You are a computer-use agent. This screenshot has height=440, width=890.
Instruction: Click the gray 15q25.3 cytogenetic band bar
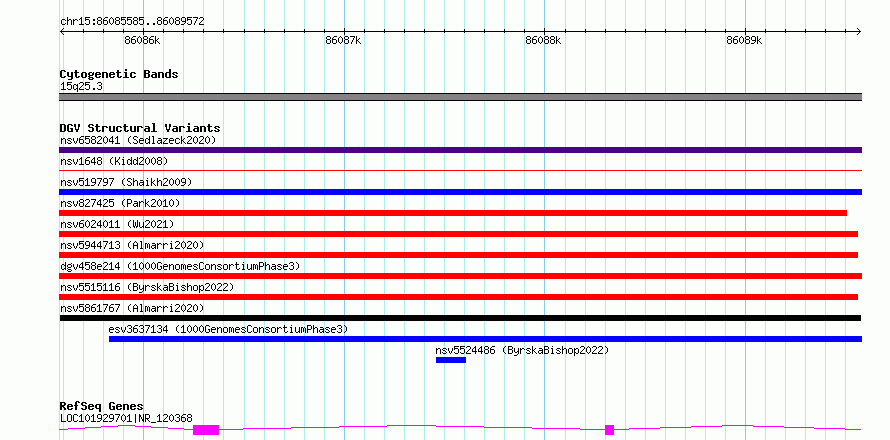460,97
